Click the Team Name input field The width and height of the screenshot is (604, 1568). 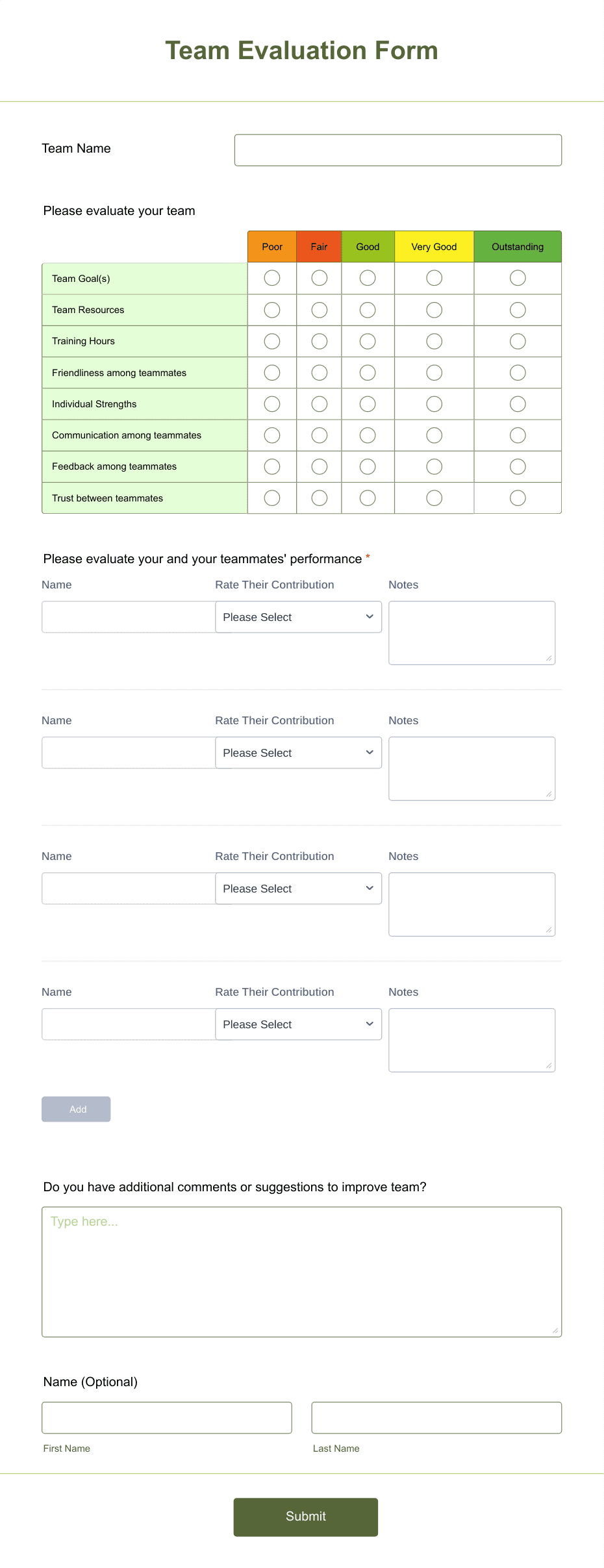[x=397, y=149]
